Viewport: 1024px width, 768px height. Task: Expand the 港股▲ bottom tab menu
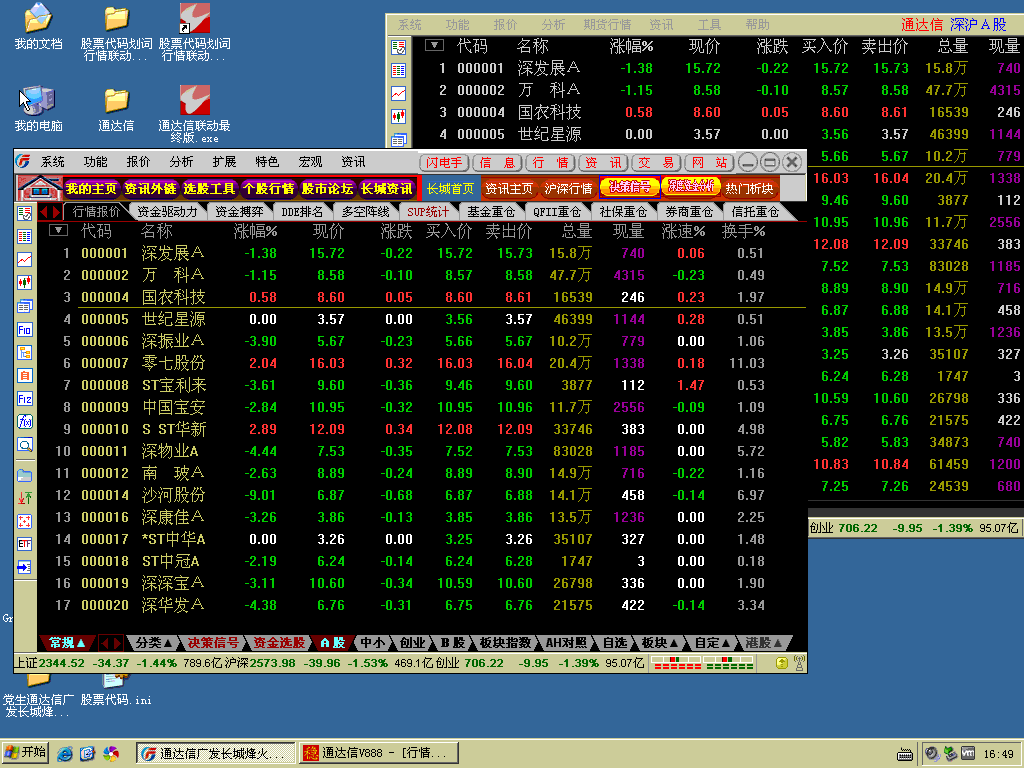tap(763, 643)
